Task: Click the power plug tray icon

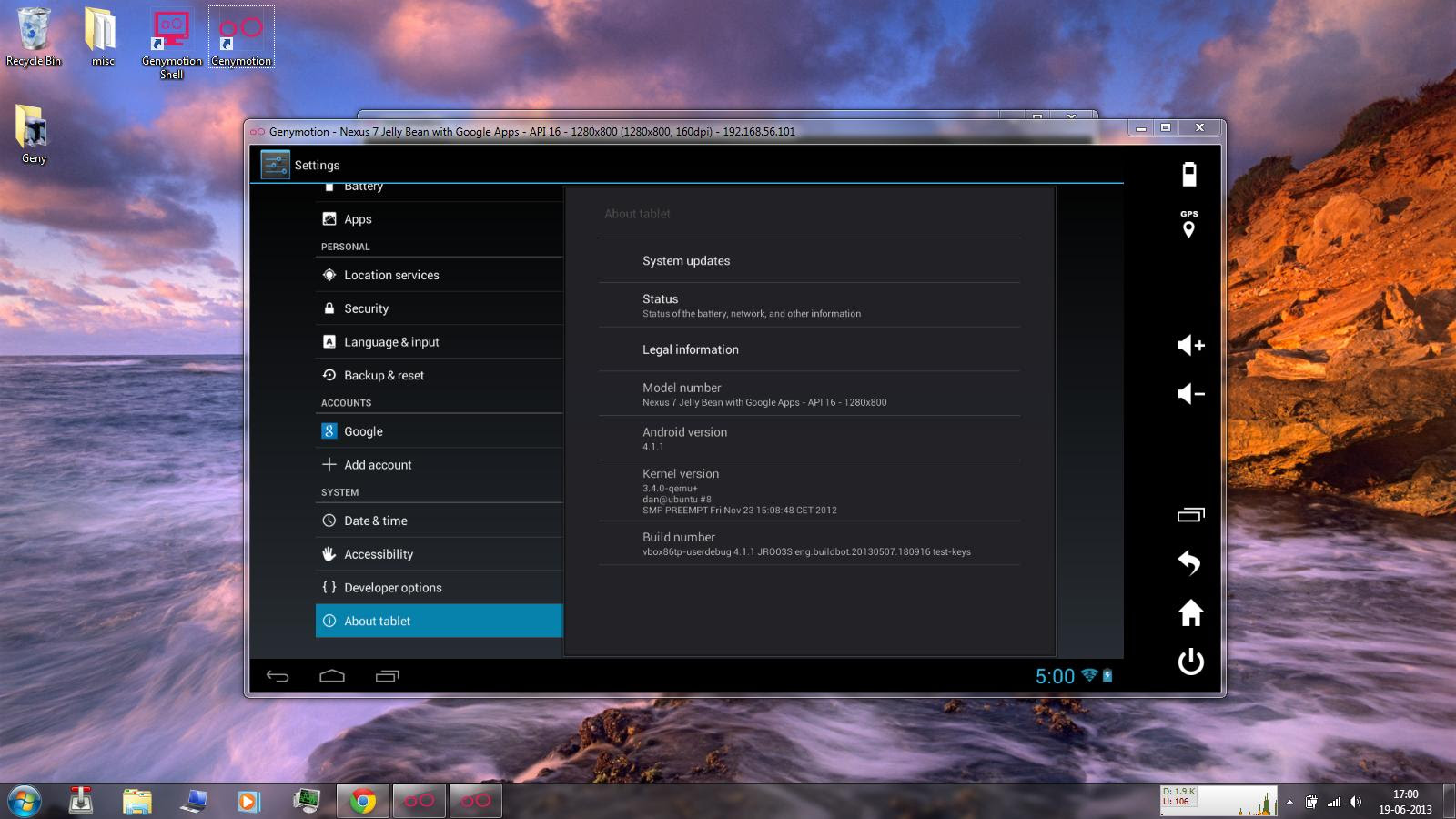Action: click(1311, 802)
